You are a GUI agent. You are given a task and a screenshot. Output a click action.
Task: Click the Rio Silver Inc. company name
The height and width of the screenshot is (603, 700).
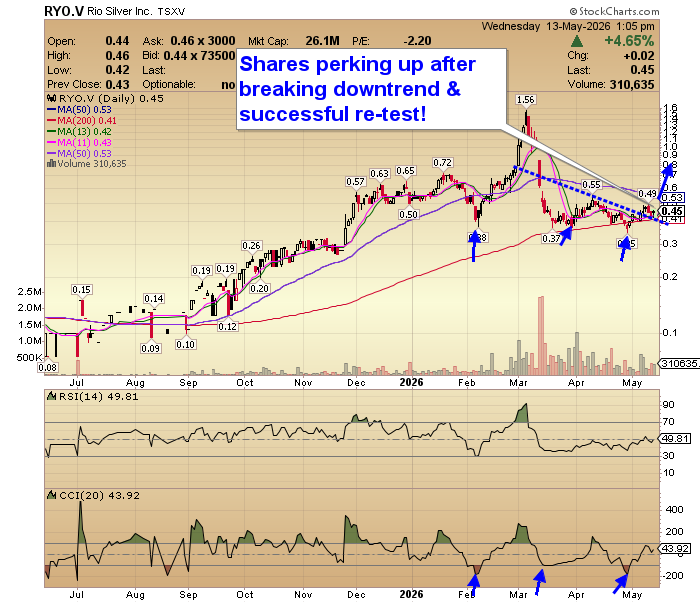point(119,11)
